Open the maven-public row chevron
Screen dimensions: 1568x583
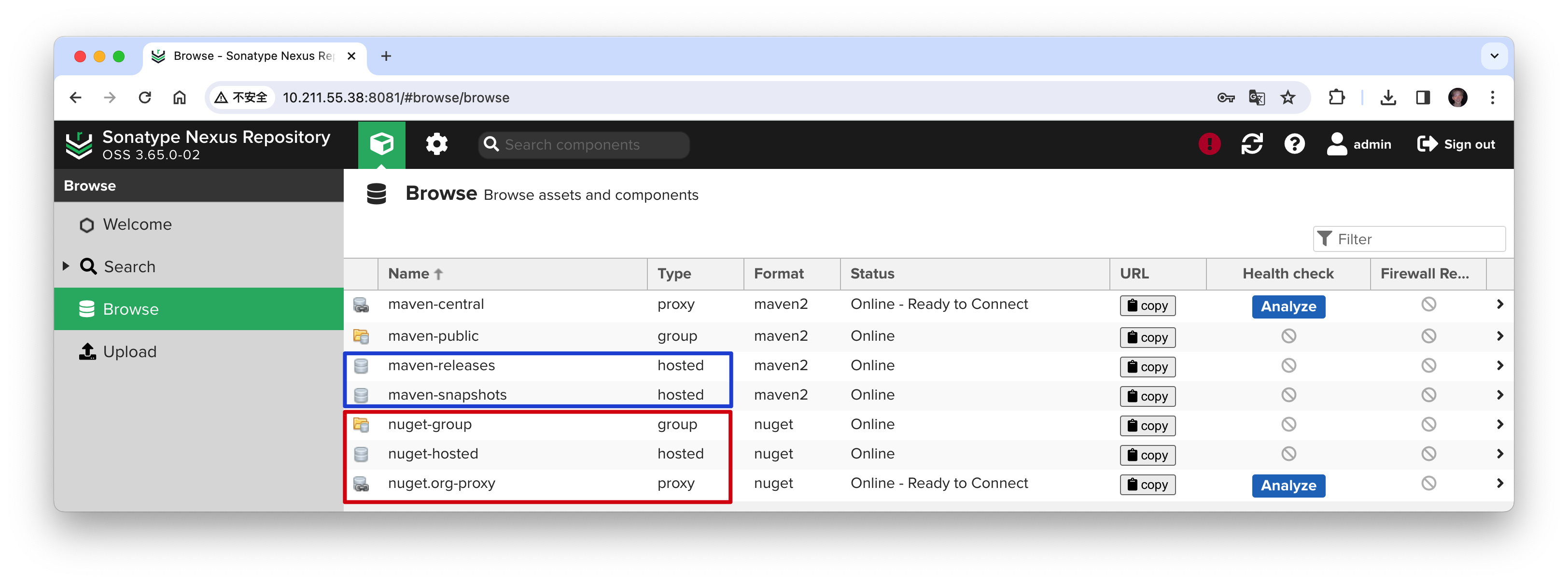tap(1499, 336)
